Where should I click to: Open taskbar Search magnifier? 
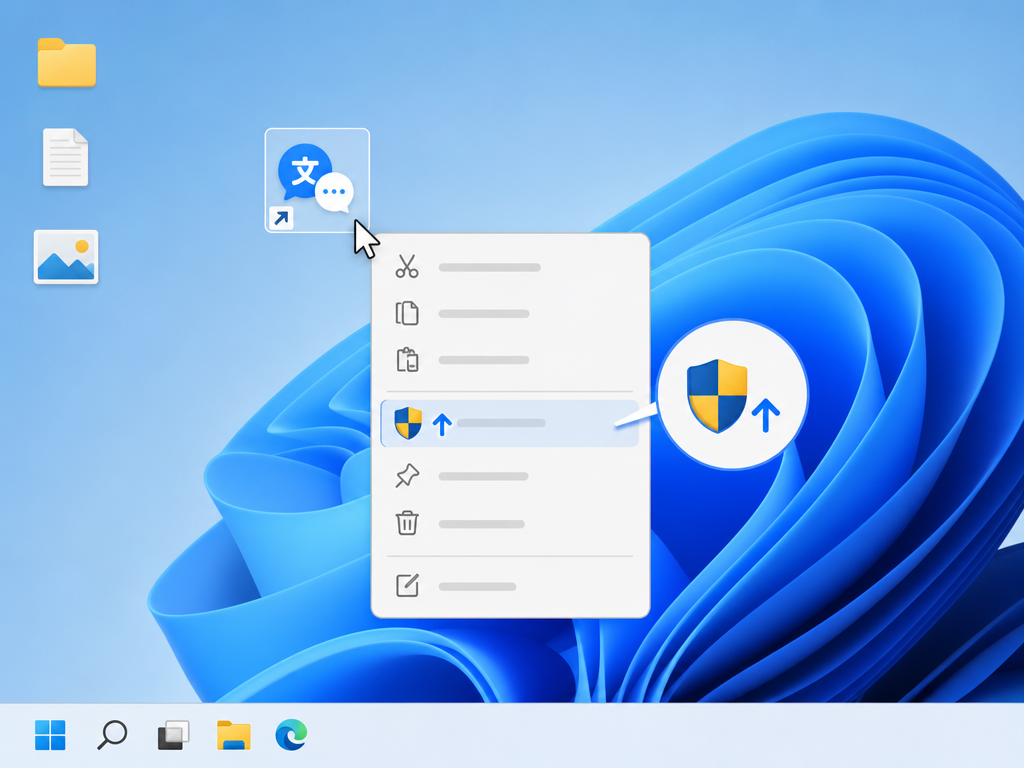click(112, 735)
